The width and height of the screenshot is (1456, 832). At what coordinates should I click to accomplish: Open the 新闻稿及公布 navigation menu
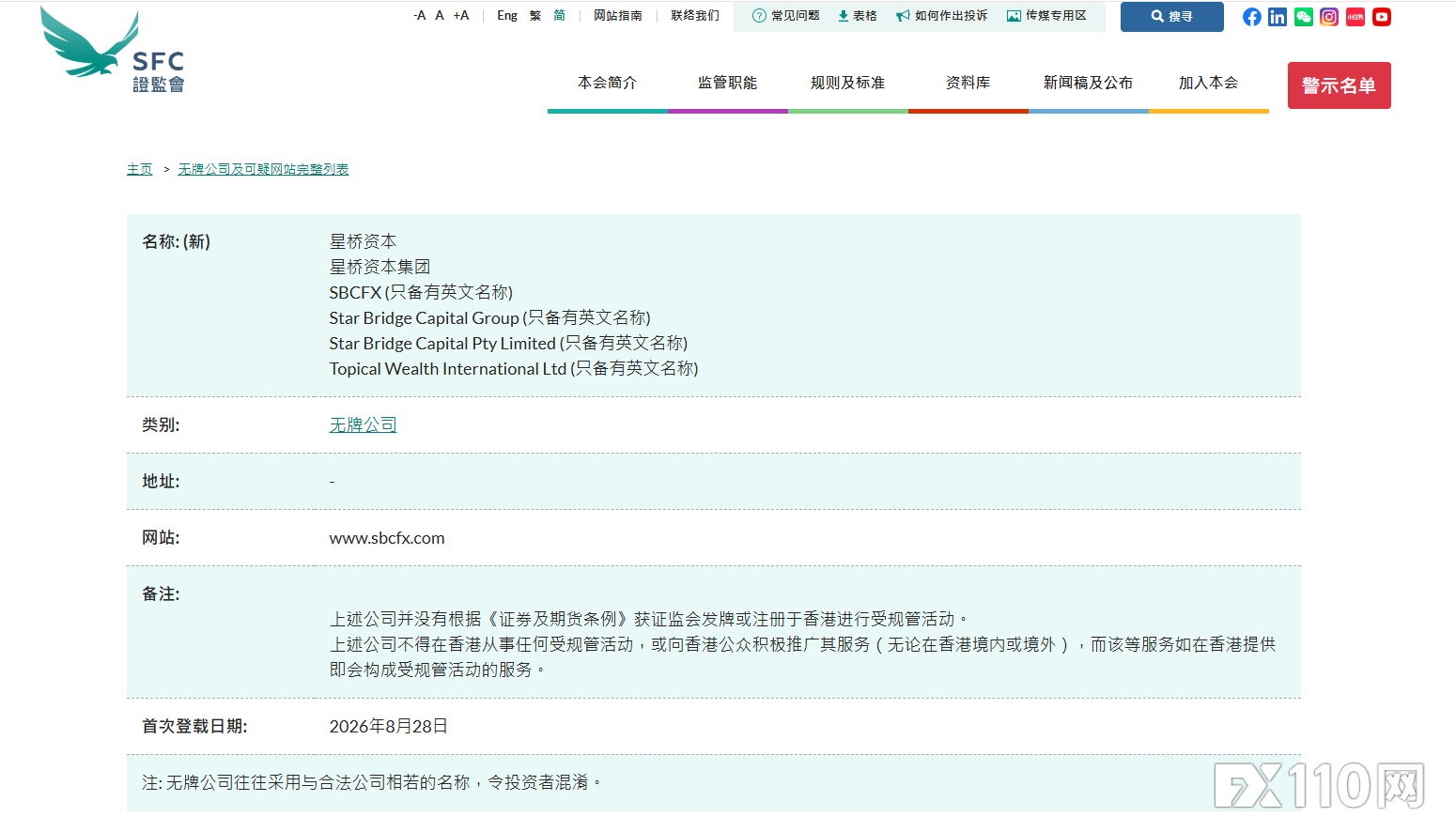(x=1089, y=84)
